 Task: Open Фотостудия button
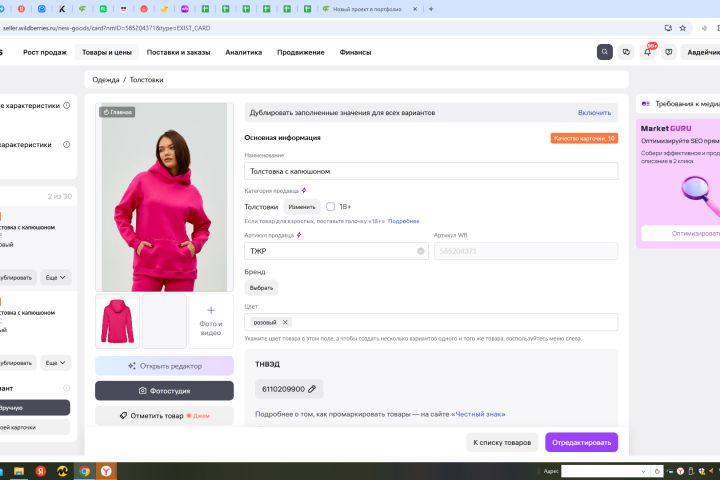pos(164,390)
